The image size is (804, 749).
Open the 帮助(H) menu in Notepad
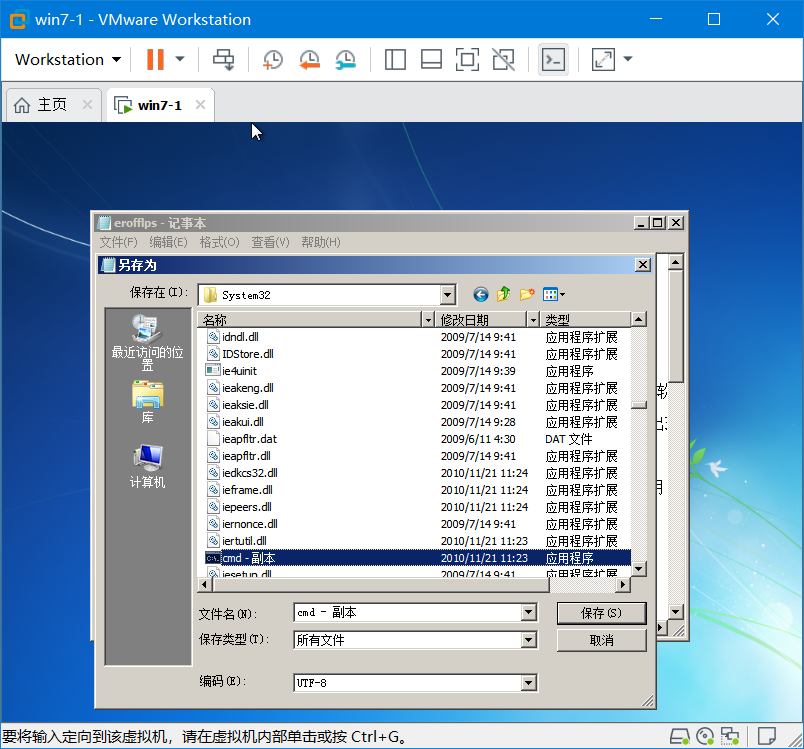click(x=320, y=242)
